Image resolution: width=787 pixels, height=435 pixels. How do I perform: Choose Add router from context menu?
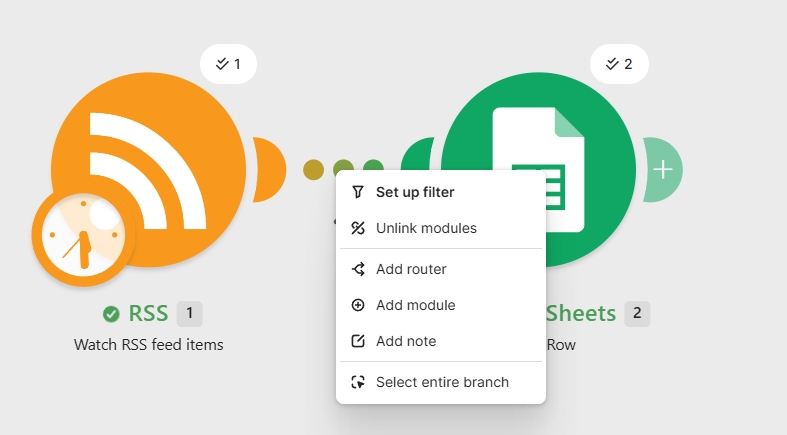(x=441, y=269)
